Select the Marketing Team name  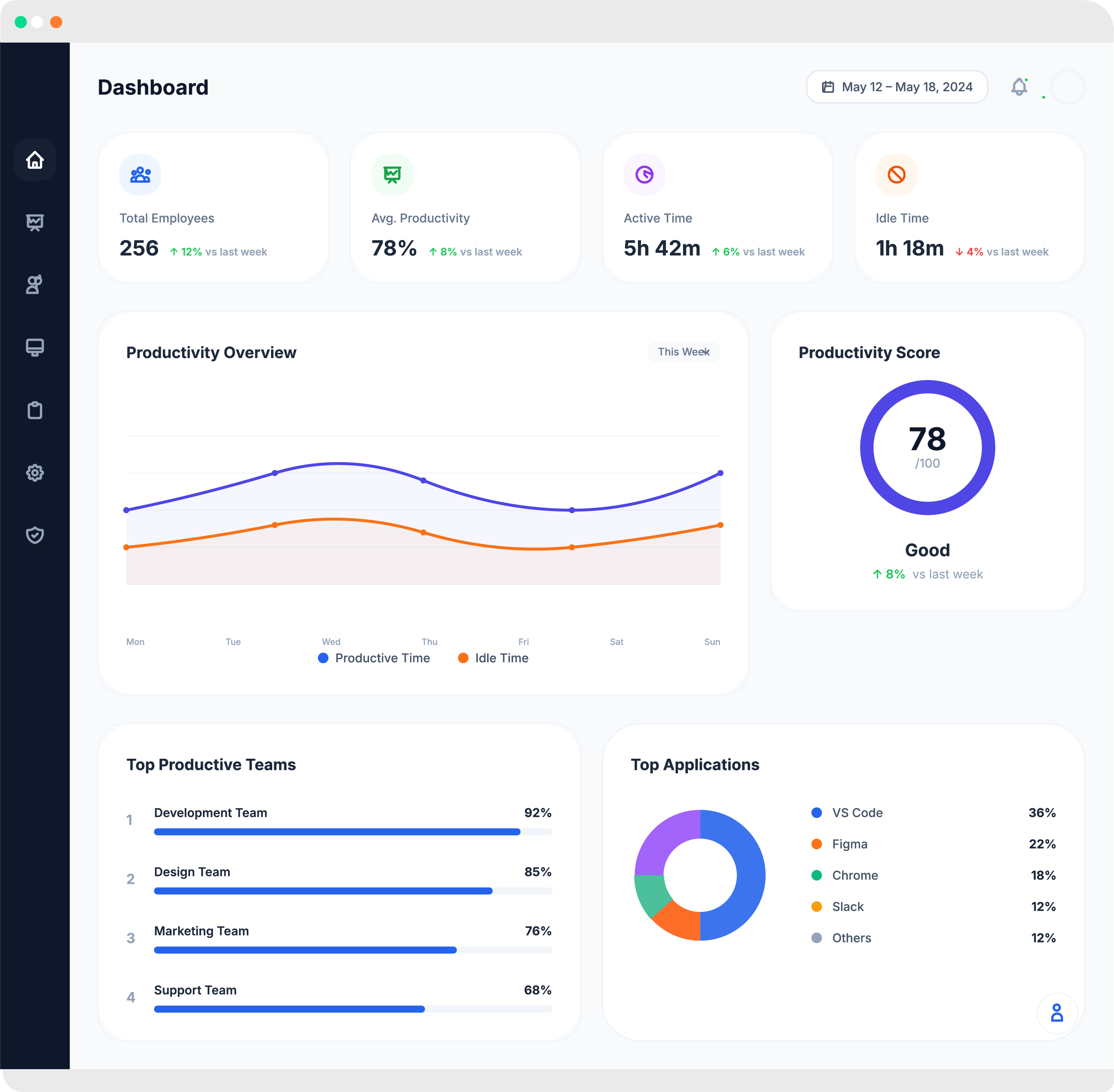coord(201,931)
